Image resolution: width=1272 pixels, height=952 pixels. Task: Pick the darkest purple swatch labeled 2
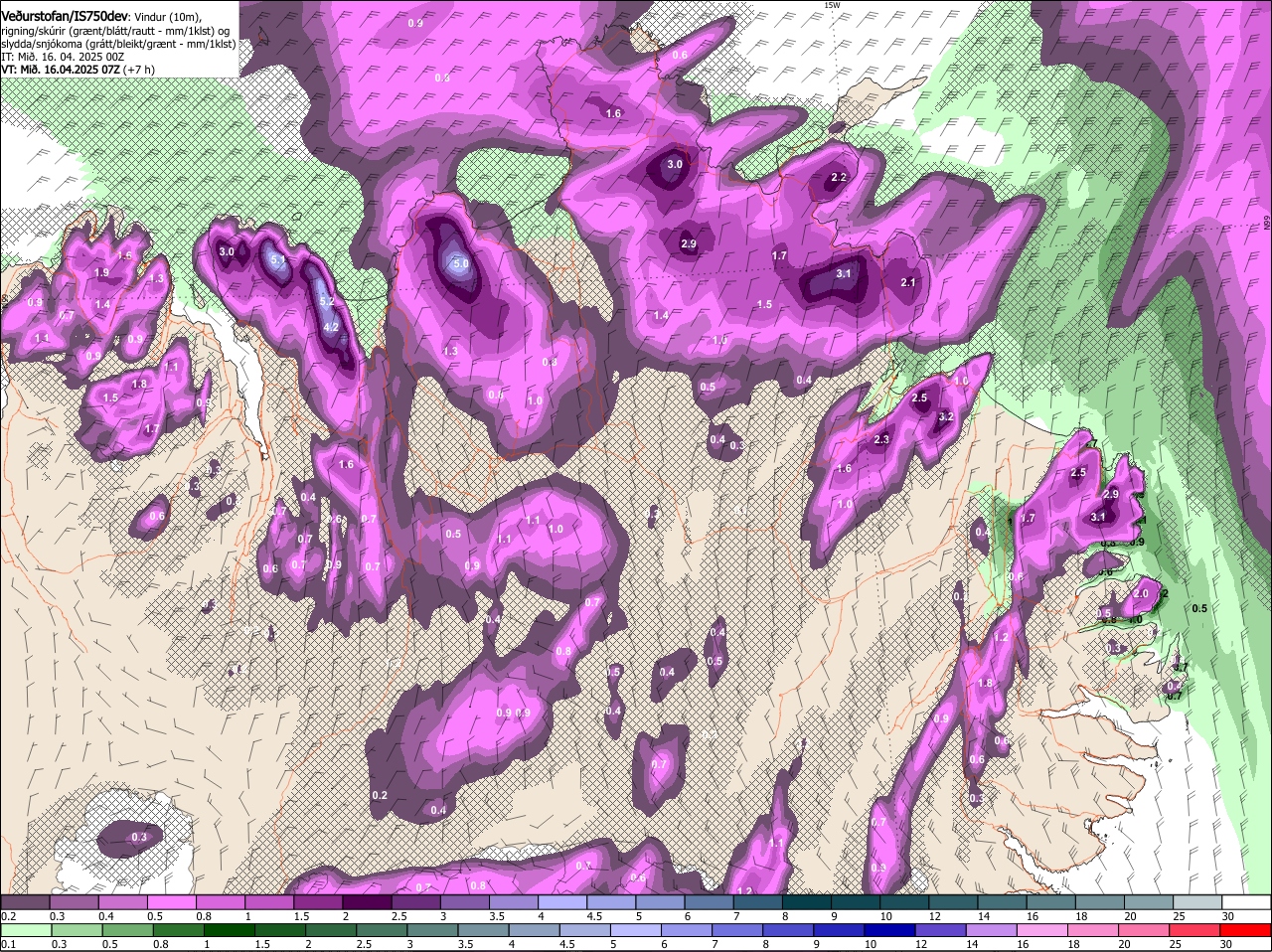pos(366,901)
